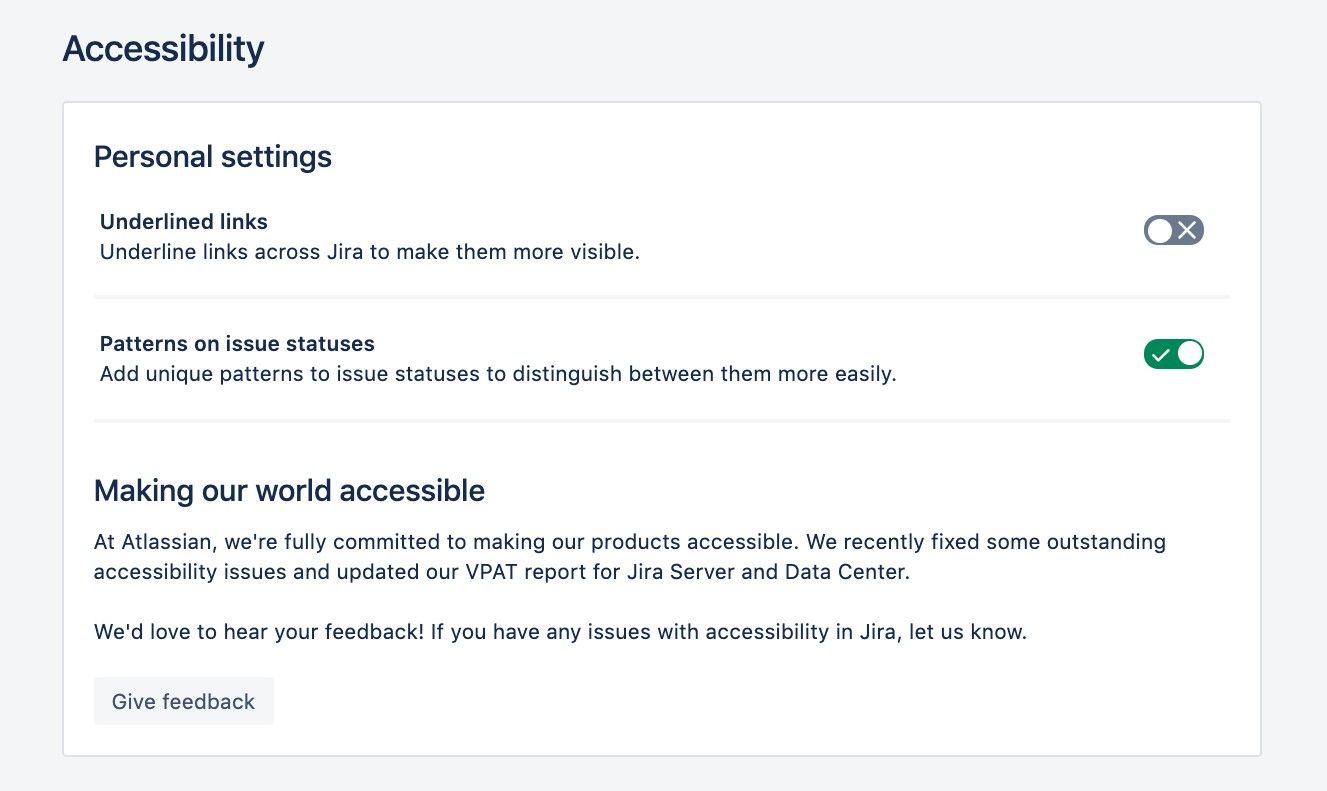Click the Accessibility page heading
Screen dimensions: 1327x791
coord(163,48)
